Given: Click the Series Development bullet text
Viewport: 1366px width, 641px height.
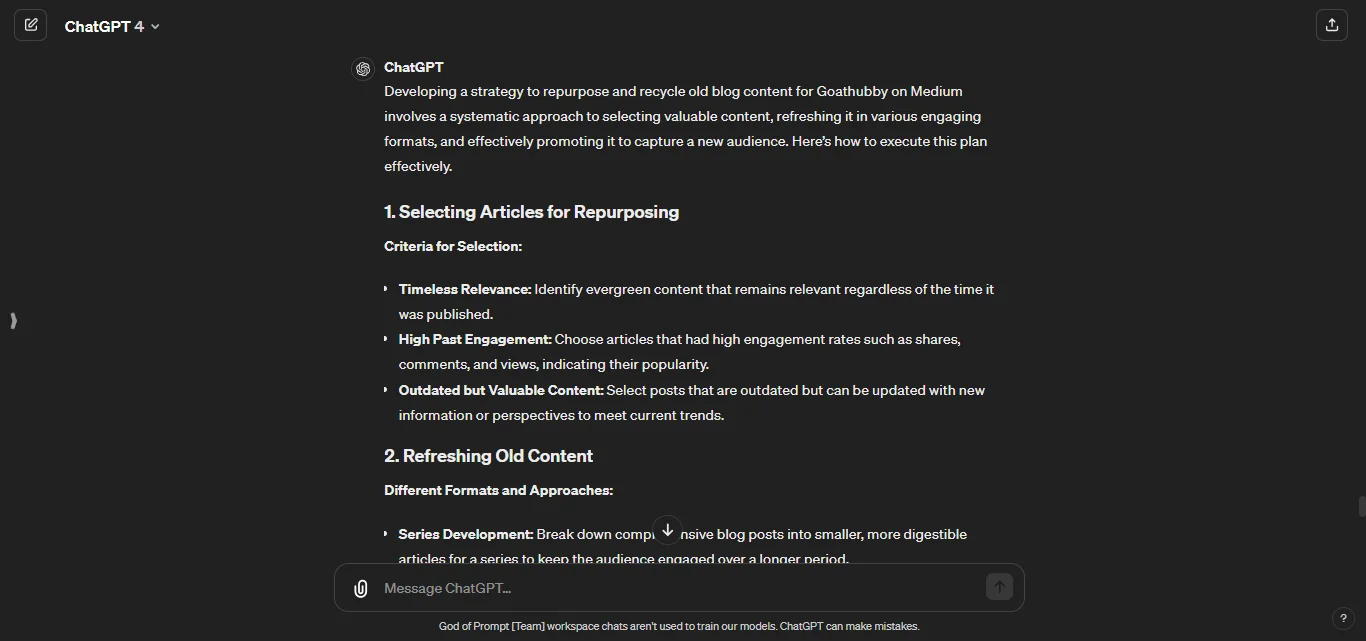Looking at the screenshot, I should point(464,534).
